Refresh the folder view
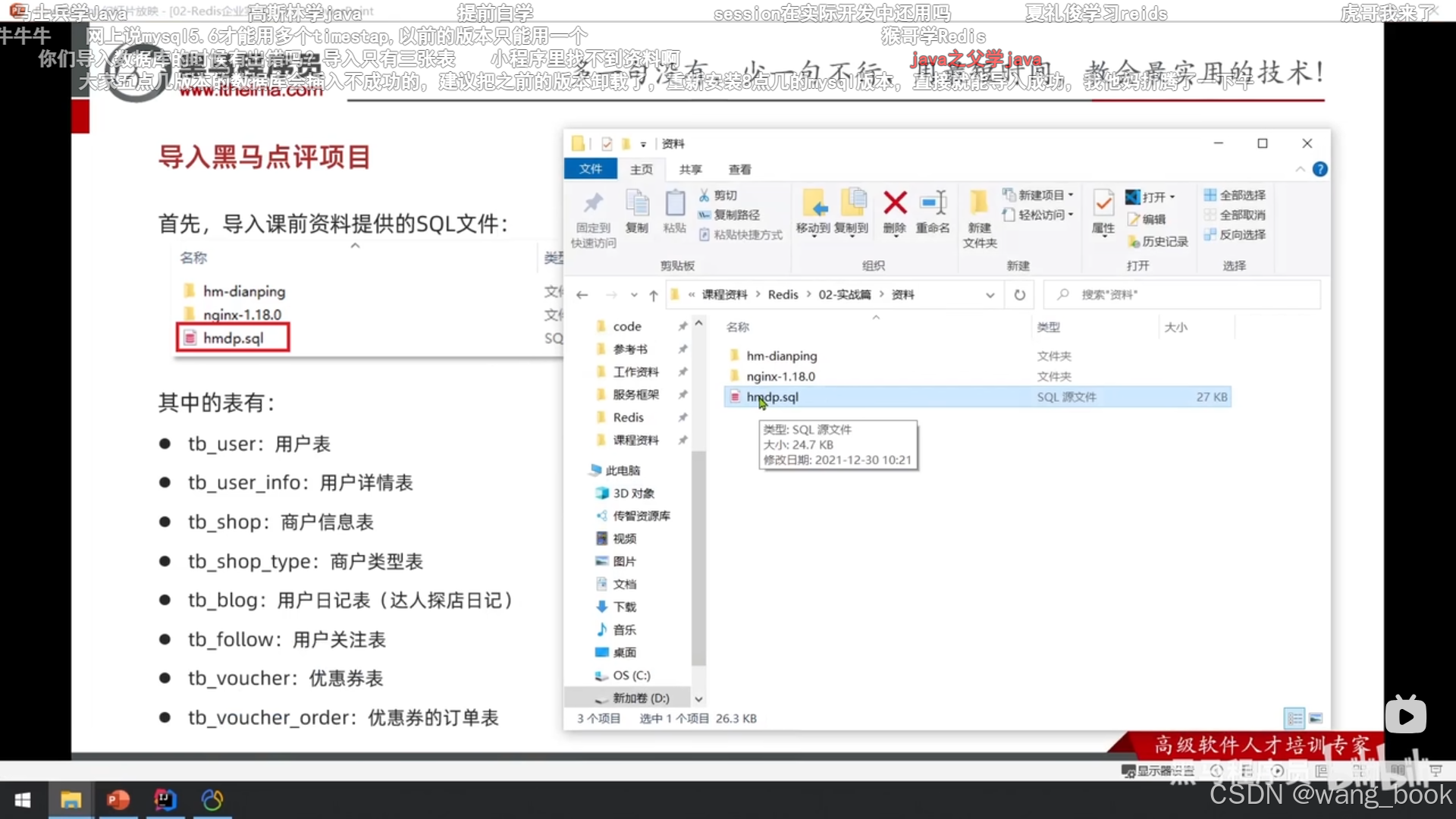Screen dimensions: 1456x819 [x=1020, y=295]
